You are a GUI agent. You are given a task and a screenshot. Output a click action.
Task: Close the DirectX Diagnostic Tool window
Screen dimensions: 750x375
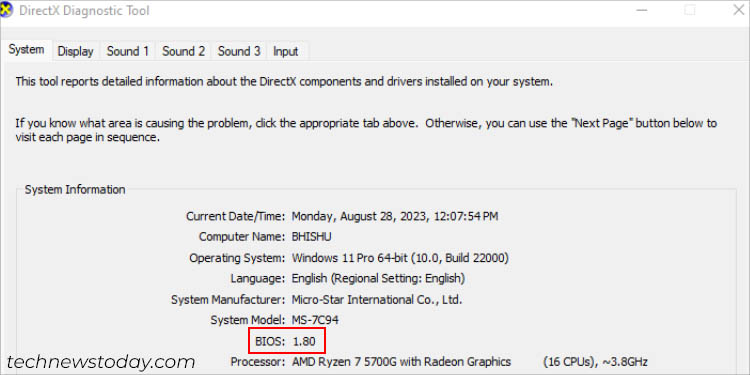coord(739,10)
